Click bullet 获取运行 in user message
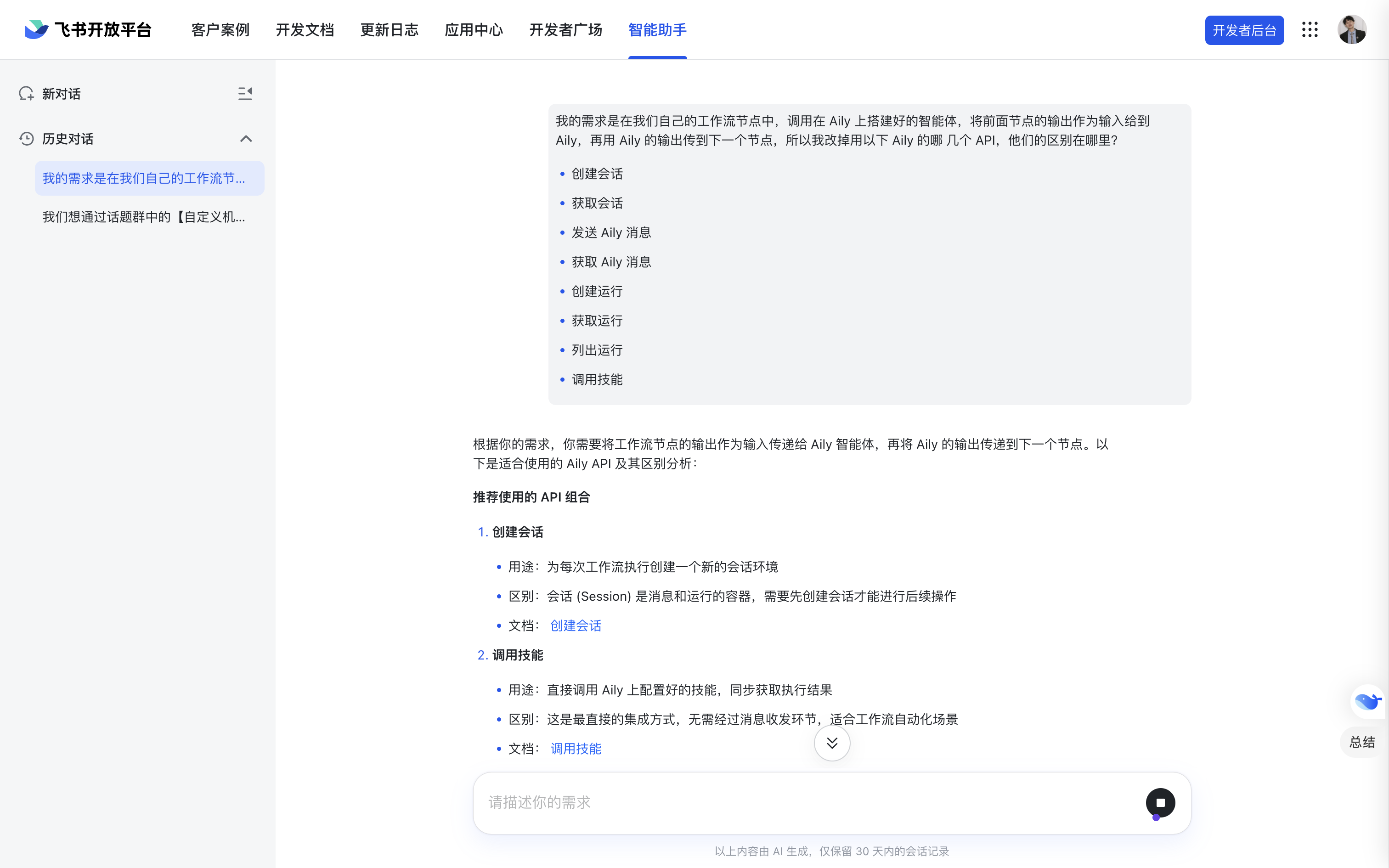This screenshot has width=1389, height=868. [x=597, y=321]
